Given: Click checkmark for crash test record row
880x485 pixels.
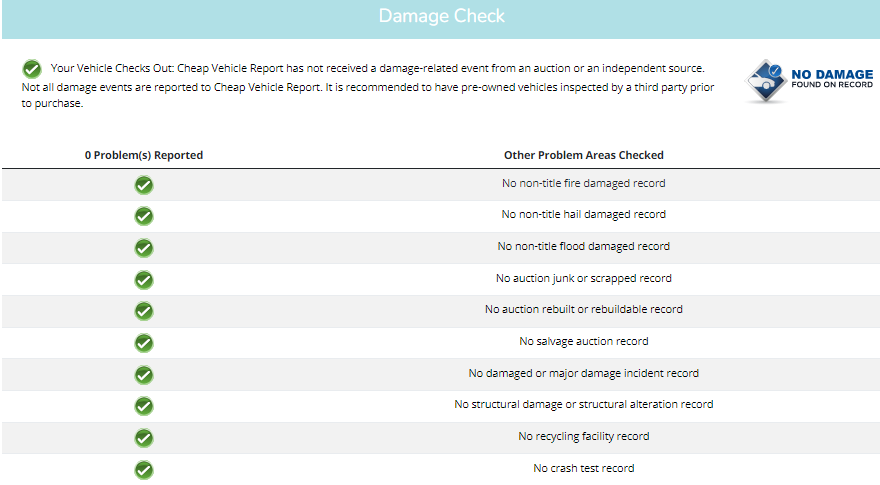Looking at the screenshot, I should (144, 470).
